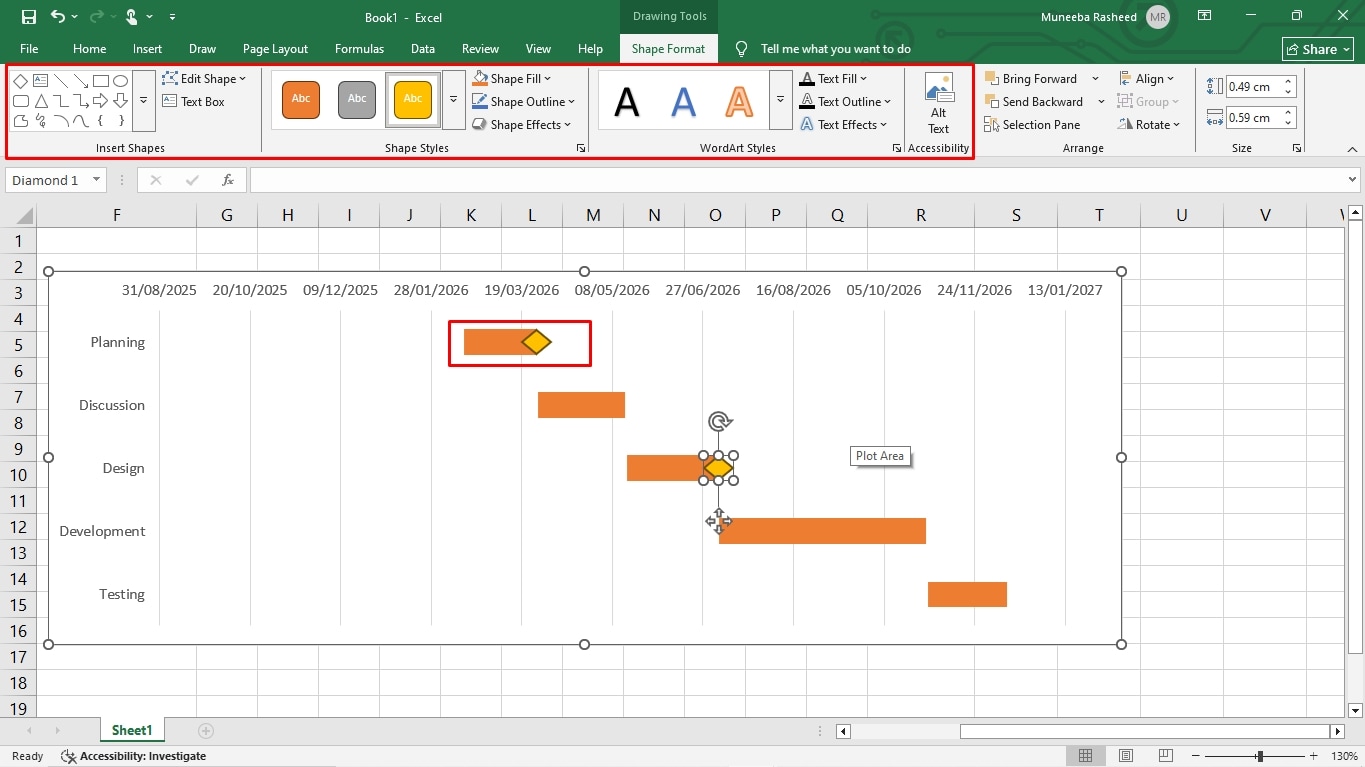Click the fx Insert Function icon
1365x767 pixels.
228,180
